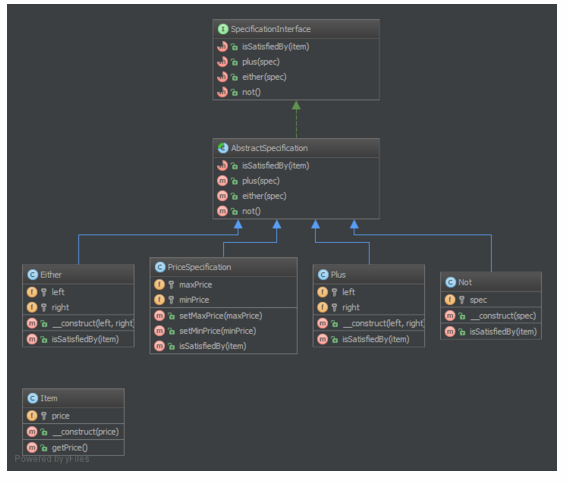
Task: Select right field text in Either
Action: click(x=60, y=307)
